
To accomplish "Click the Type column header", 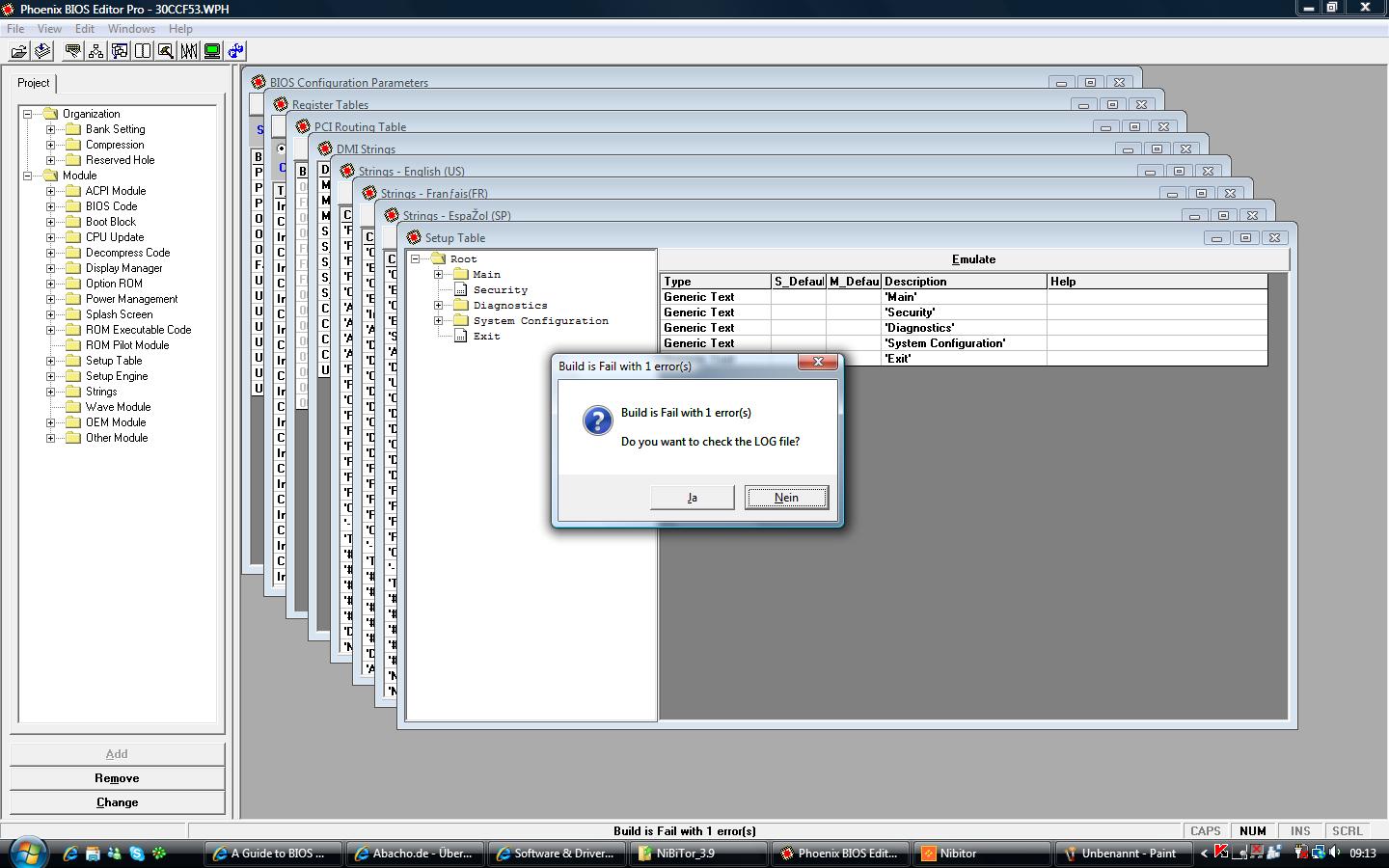I will [716, 282].
